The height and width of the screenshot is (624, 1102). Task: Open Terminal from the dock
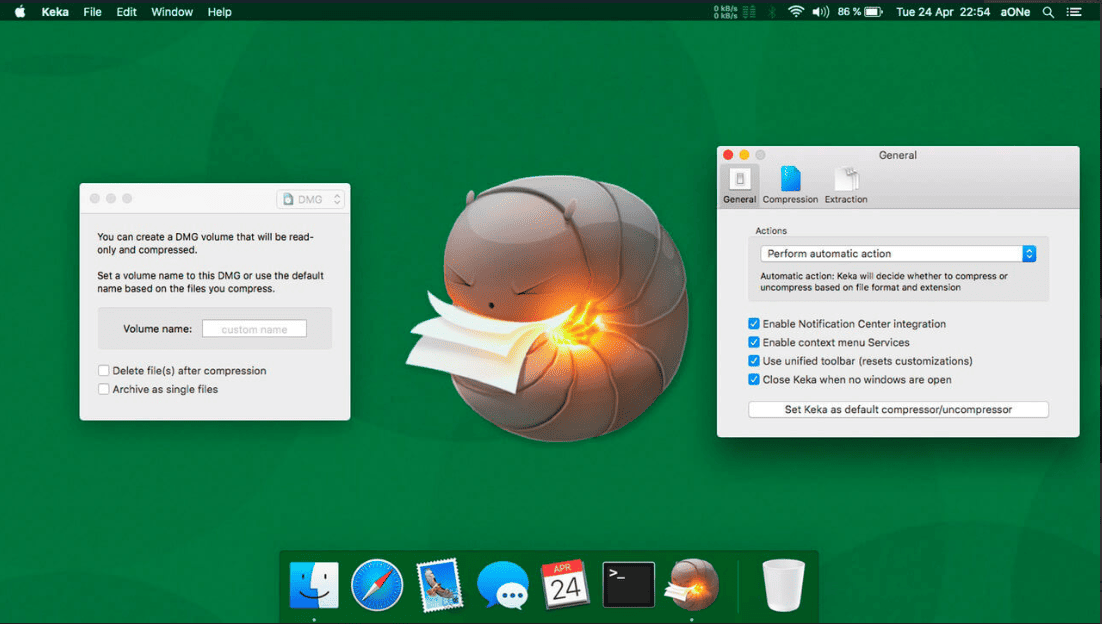[x=628, y=585]
